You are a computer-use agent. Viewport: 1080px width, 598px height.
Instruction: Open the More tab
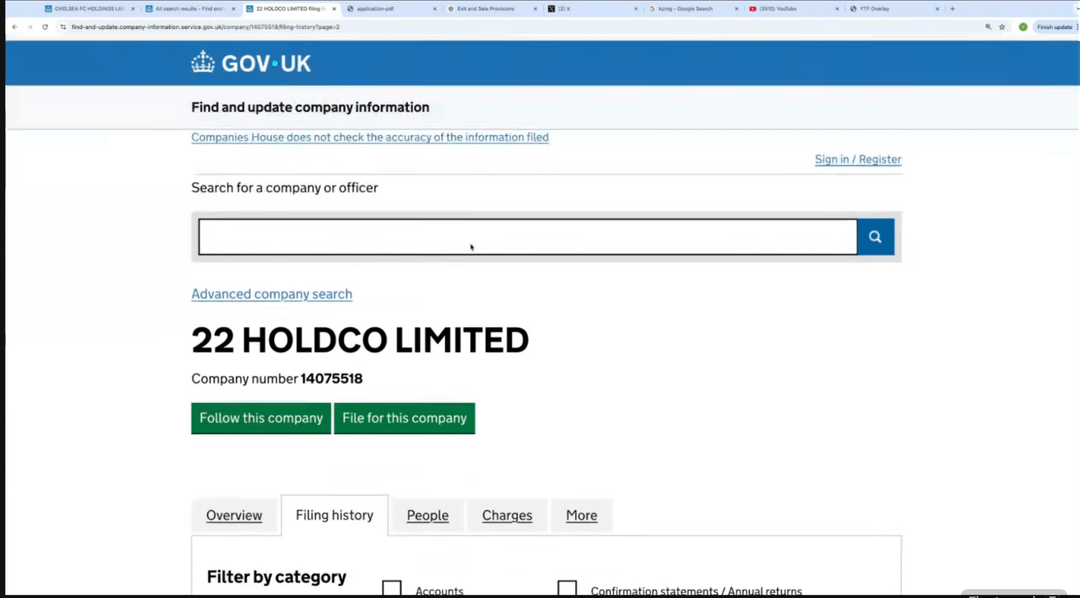tap(581, 516)
